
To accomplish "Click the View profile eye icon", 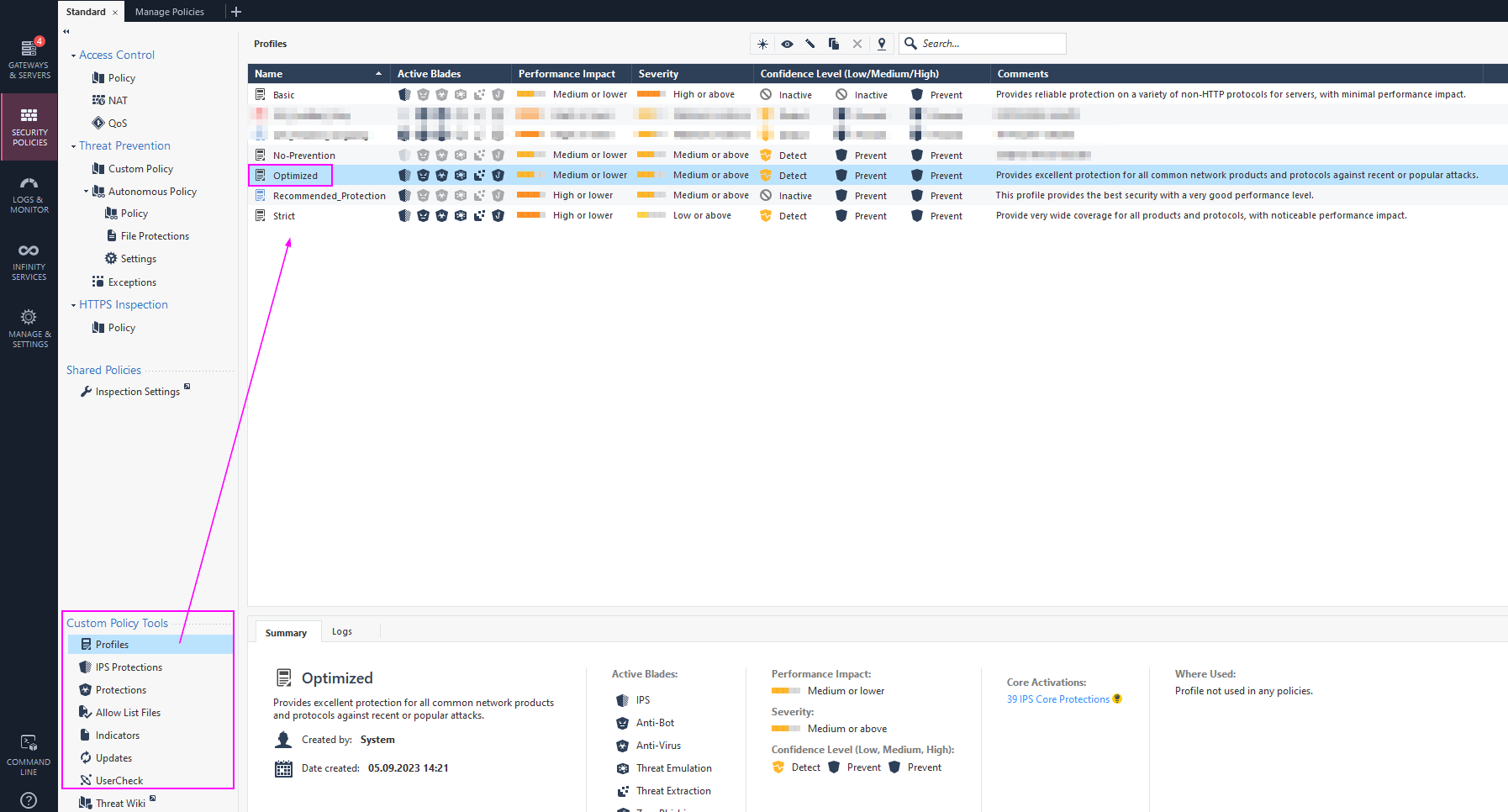I will coord(787,44).
